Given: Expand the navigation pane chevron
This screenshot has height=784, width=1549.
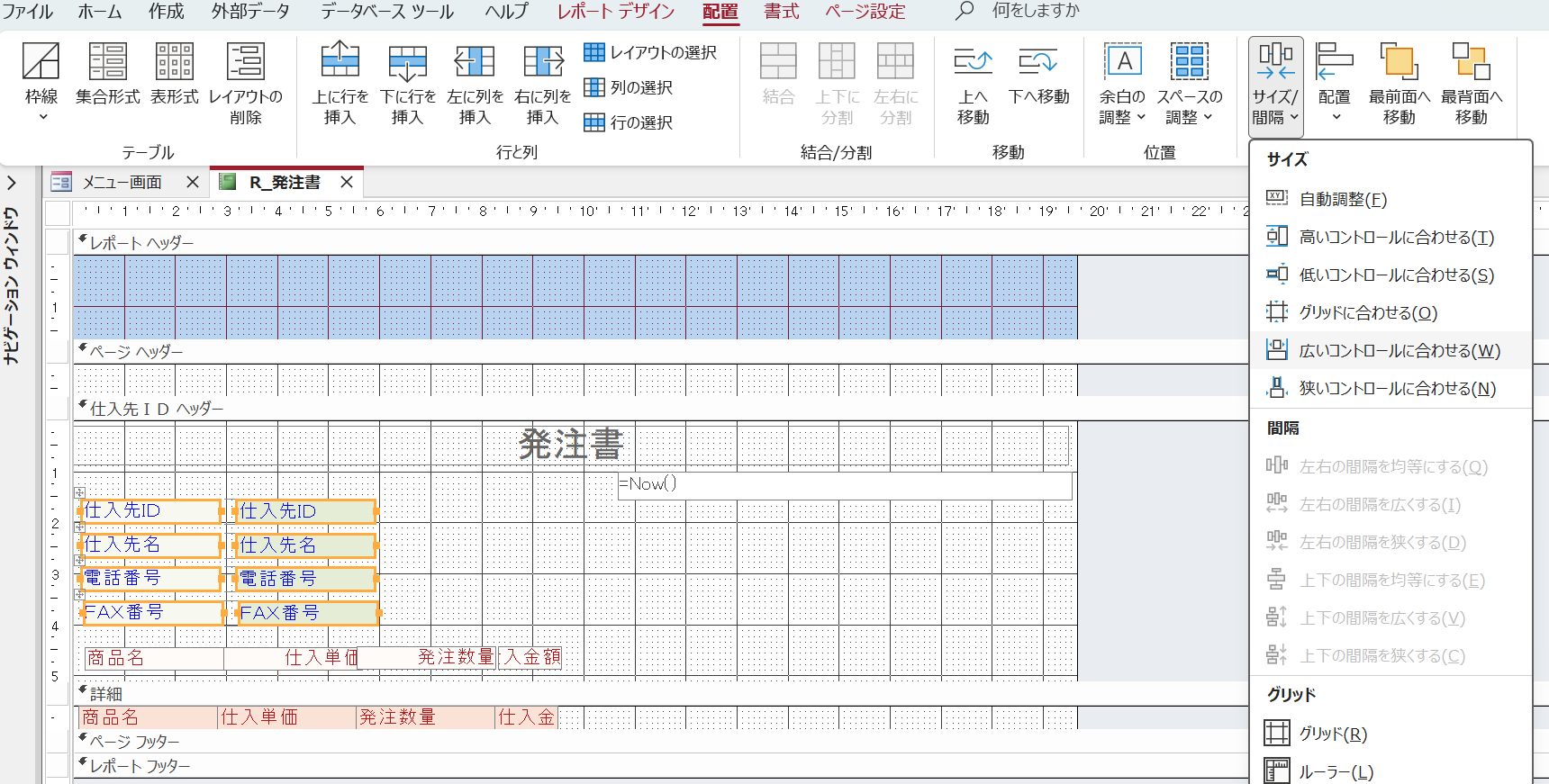Looking at the screenshot, I should [x=12, y=183].
